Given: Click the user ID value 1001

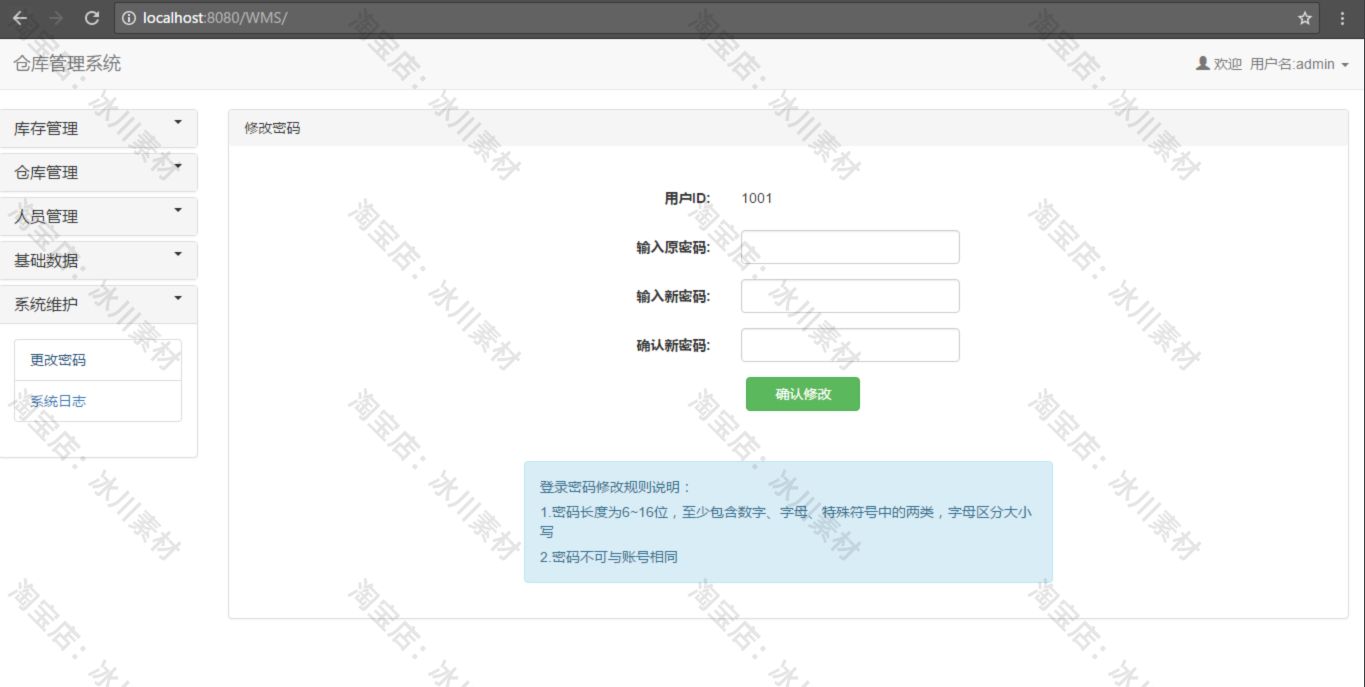Looking at the screenshot, I should pyautogui.click(x=757, y=198).
